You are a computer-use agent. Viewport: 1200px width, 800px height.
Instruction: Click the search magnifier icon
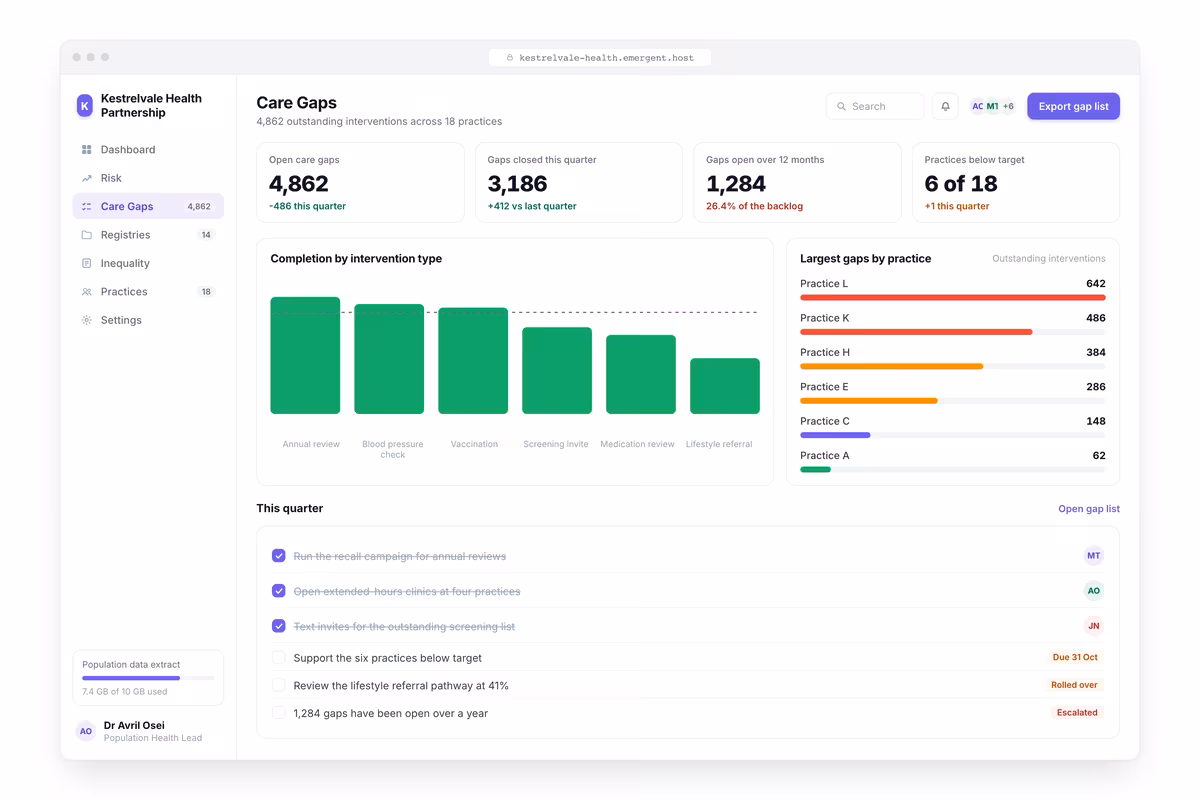click(x=842, y=106)
